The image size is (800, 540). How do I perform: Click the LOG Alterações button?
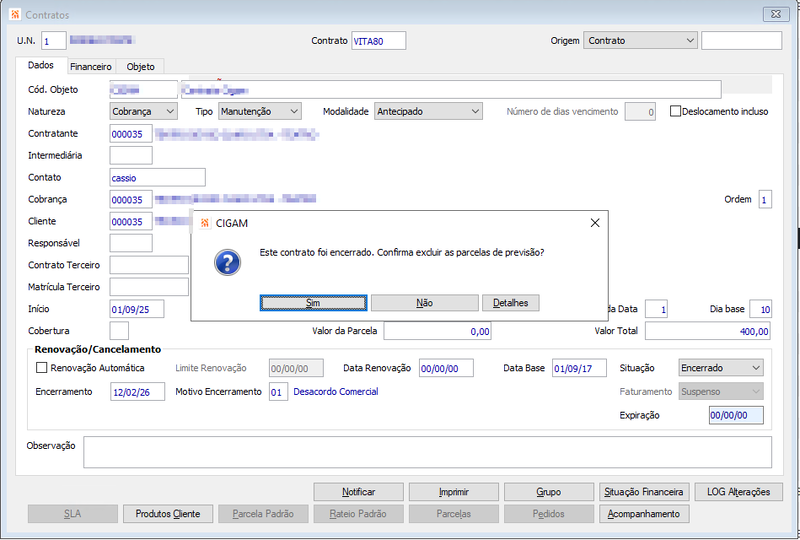738,492
